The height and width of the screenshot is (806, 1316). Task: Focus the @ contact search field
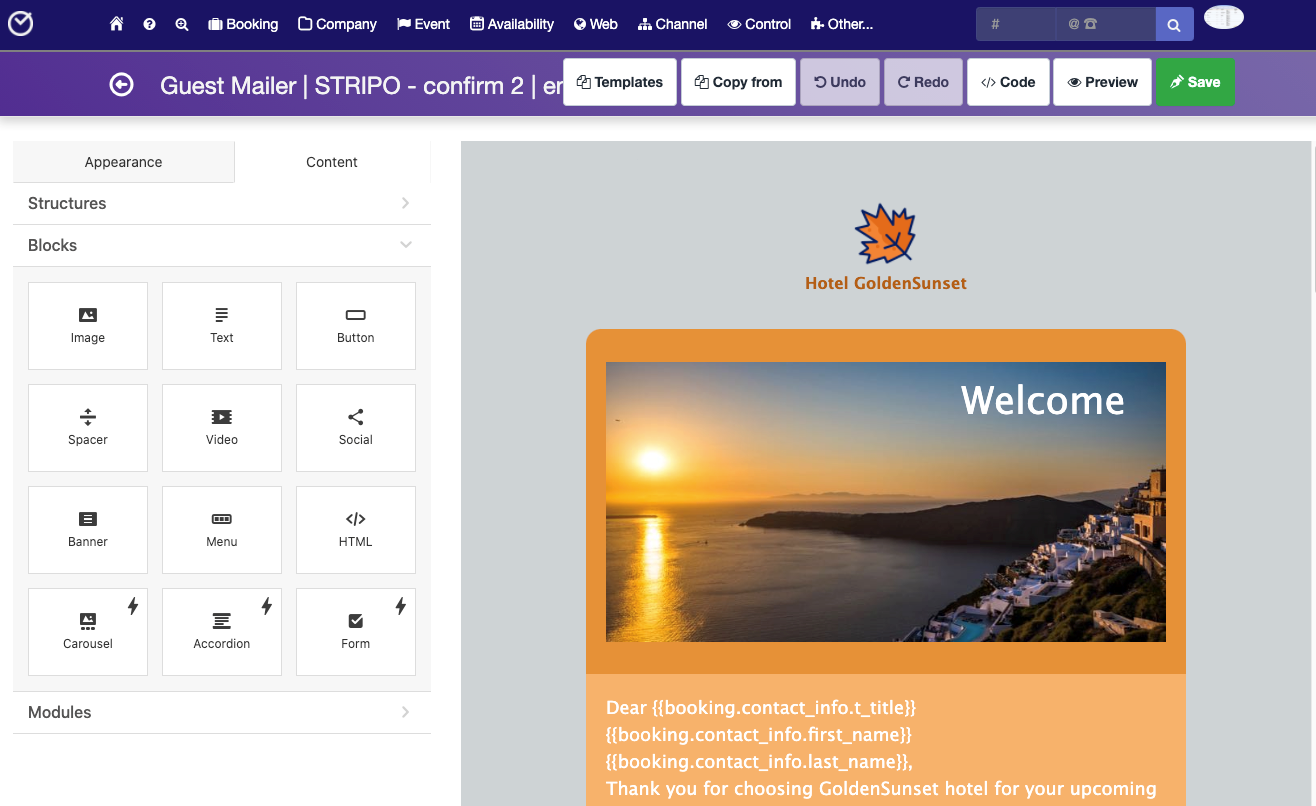coord(1105,24)
